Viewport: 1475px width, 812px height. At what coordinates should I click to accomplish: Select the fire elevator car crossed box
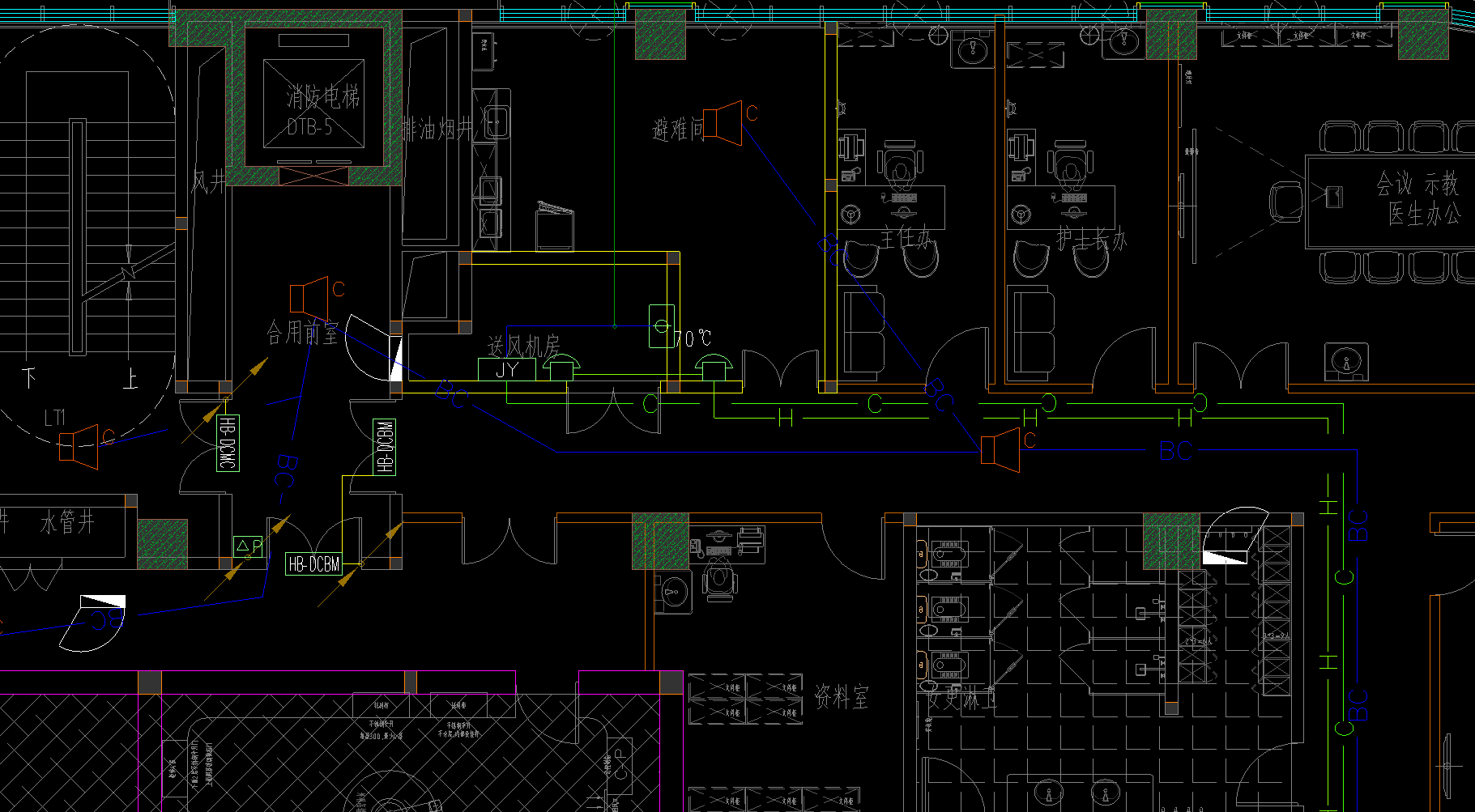click(x=313, y=104)
